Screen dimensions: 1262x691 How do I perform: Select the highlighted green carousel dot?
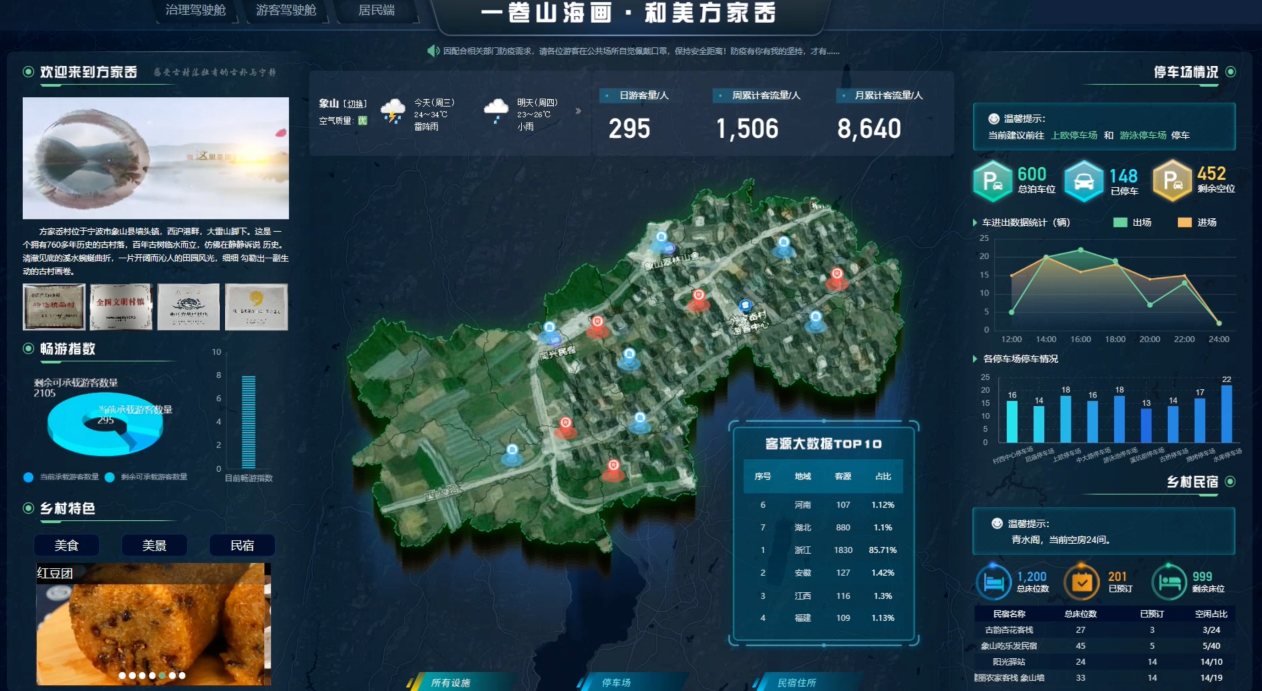161,676
